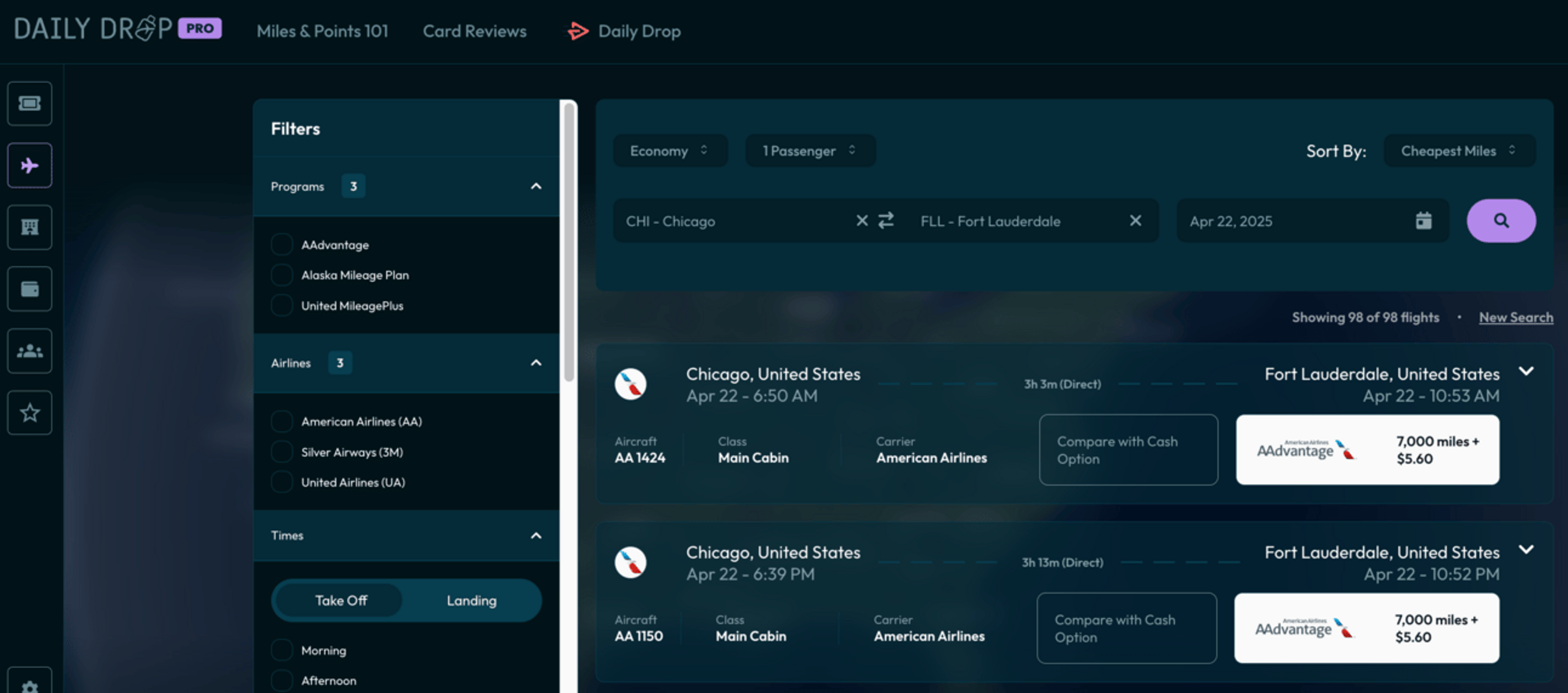Click the red paper-plane Daily Drop icon
Viewport: 1568px width, 693px height.
(x=577, y=31)
